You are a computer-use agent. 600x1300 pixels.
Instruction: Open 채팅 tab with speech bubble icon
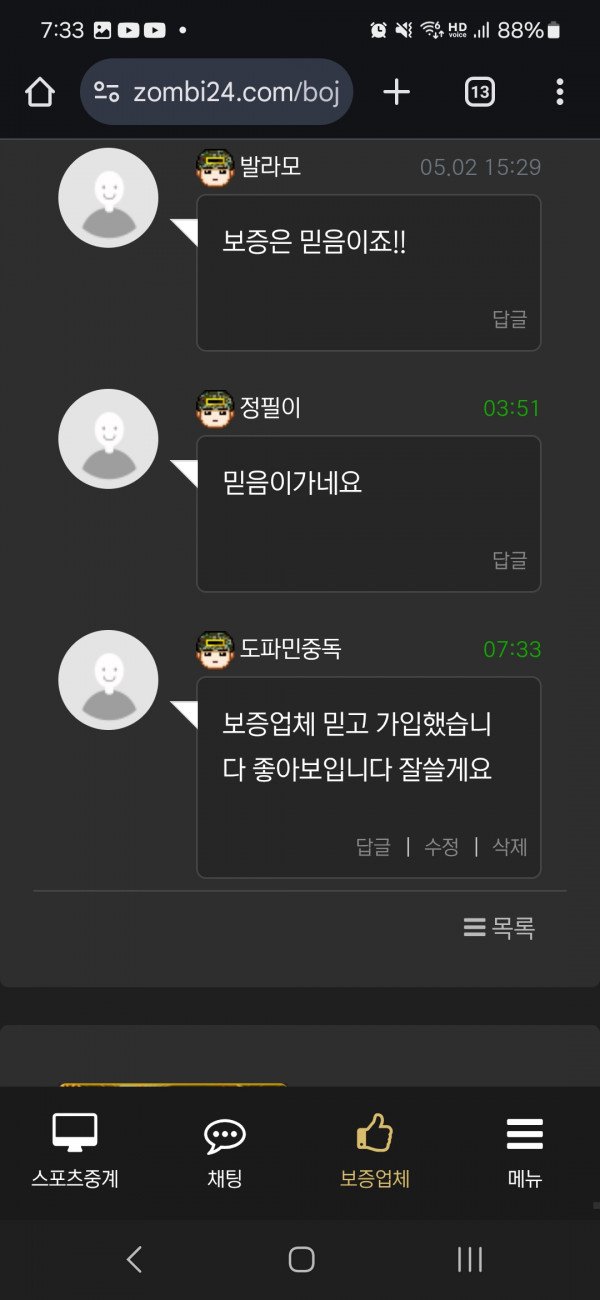pyautogui.click(x=225, y=1151)
